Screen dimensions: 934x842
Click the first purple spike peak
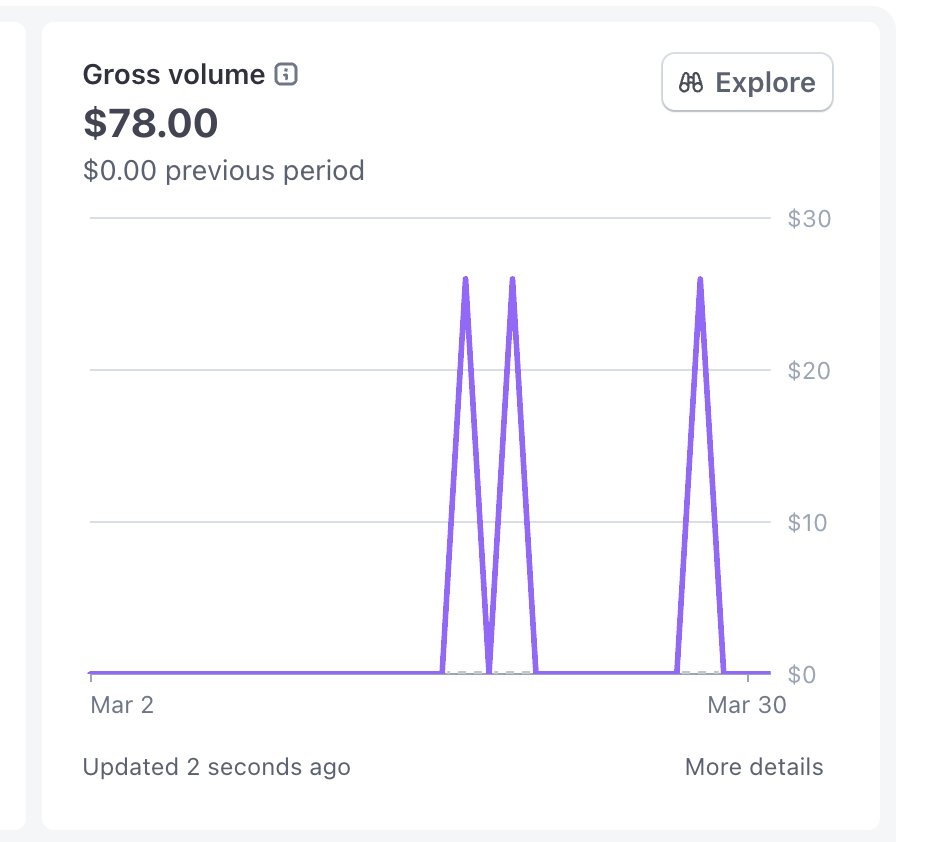click(x=466, y=280)
